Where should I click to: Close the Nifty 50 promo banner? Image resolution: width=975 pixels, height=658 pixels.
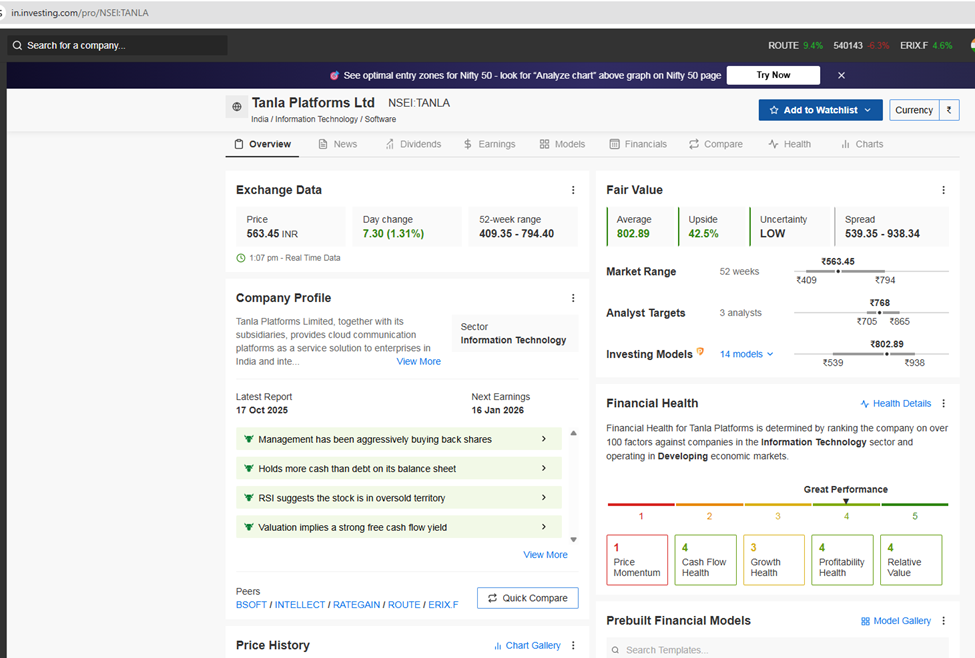tap(841, 75)
